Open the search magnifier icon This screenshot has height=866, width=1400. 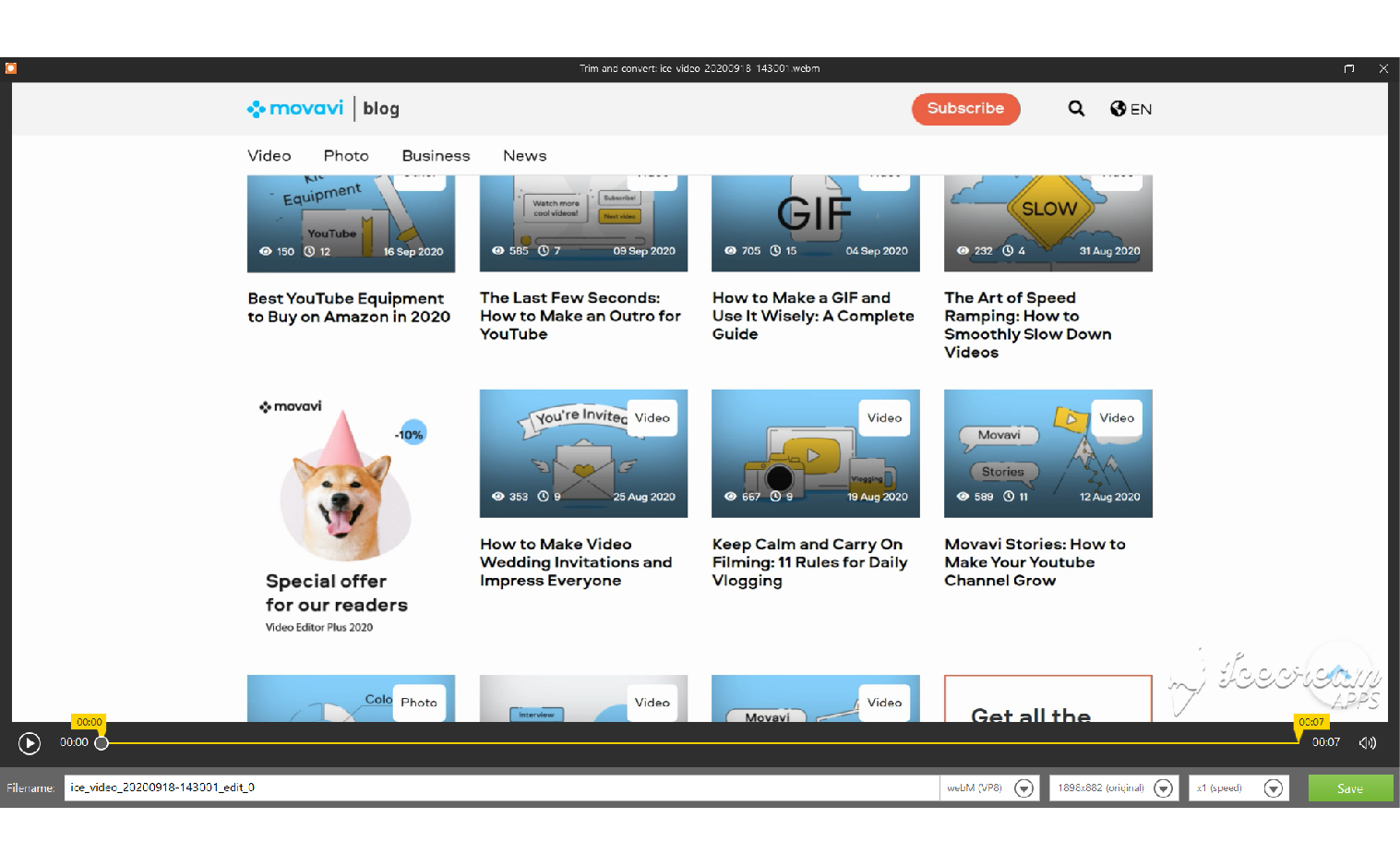(x=1076, y=108)
